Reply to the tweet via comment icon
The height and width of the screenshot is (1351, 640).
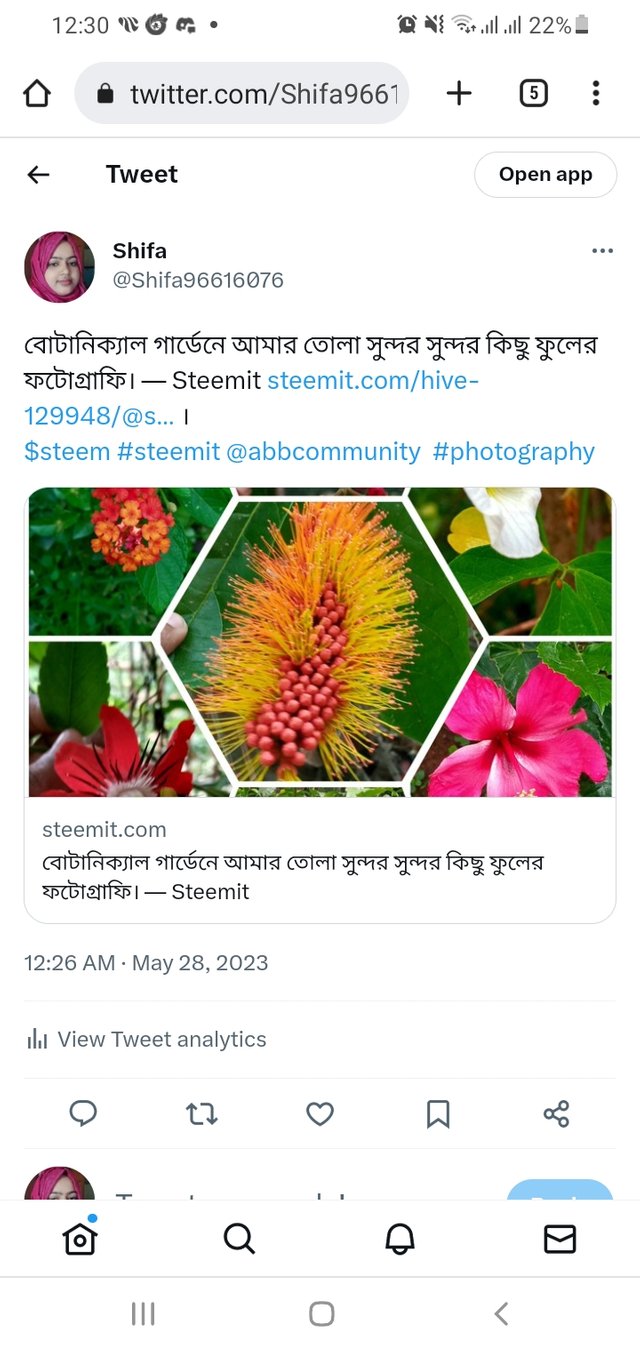83,1114
